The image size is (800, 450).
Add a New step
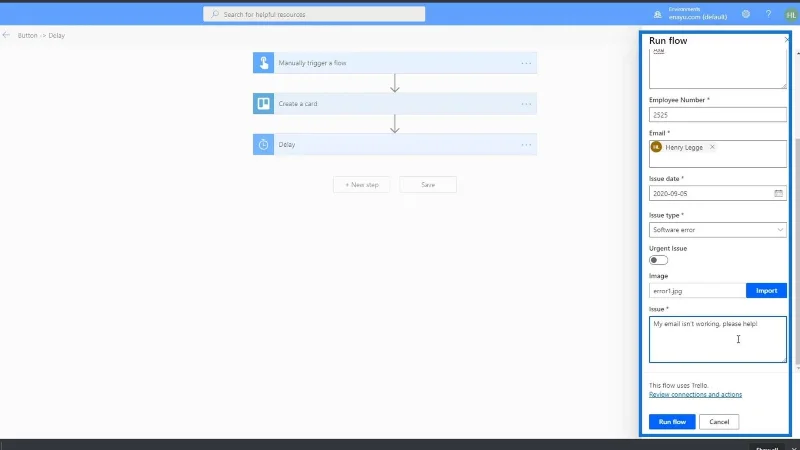tap(362, 185)
